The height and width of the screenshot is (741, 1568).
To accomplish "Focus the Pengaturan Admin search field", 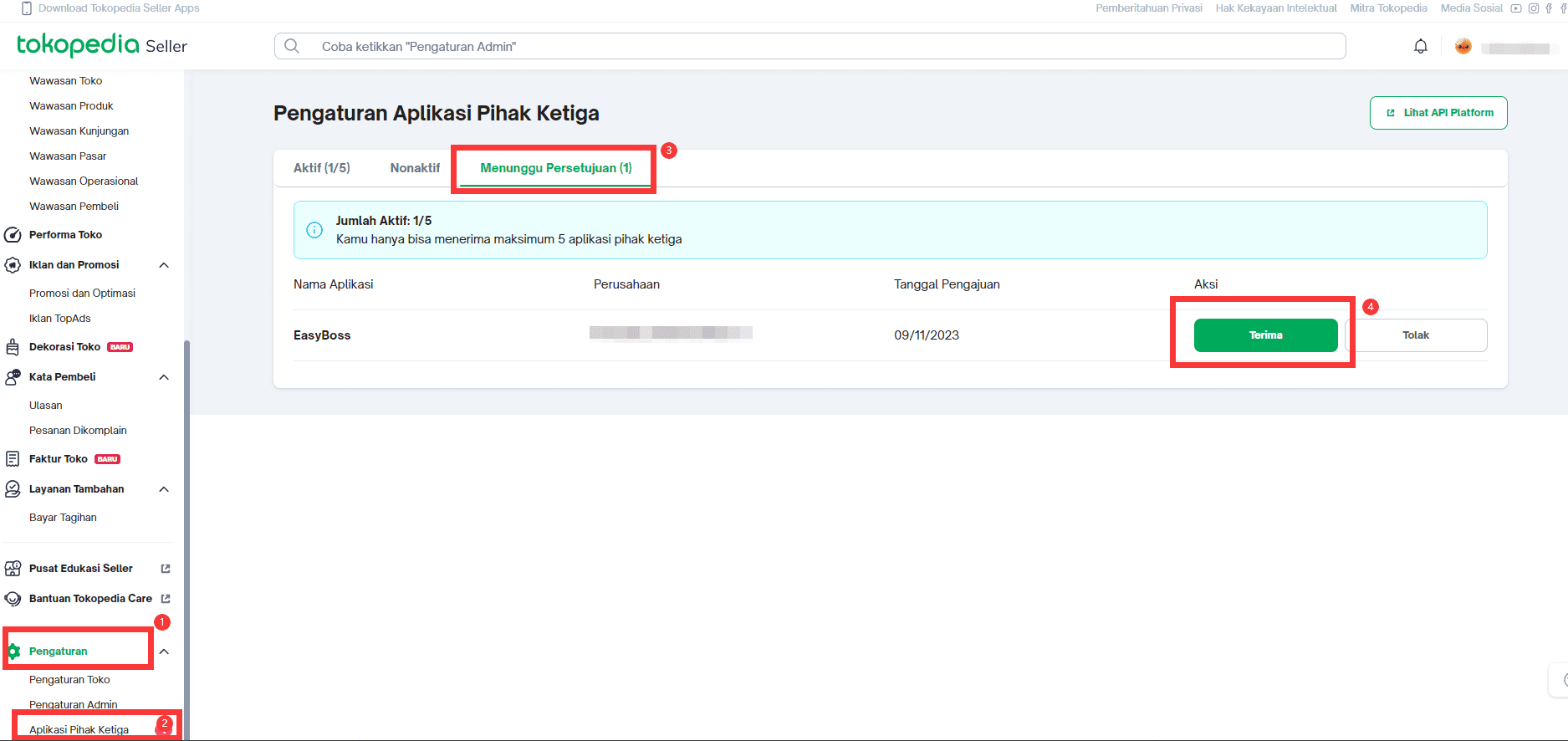I will pos(810,46).
